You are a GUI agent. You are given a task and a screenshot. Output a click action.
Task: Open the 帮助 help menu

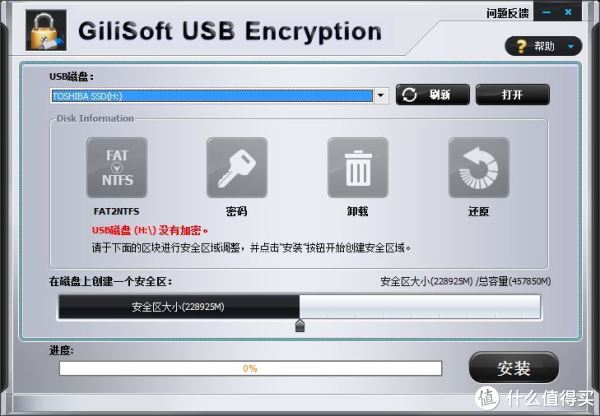pyautogui.click(x=544, y=46)
